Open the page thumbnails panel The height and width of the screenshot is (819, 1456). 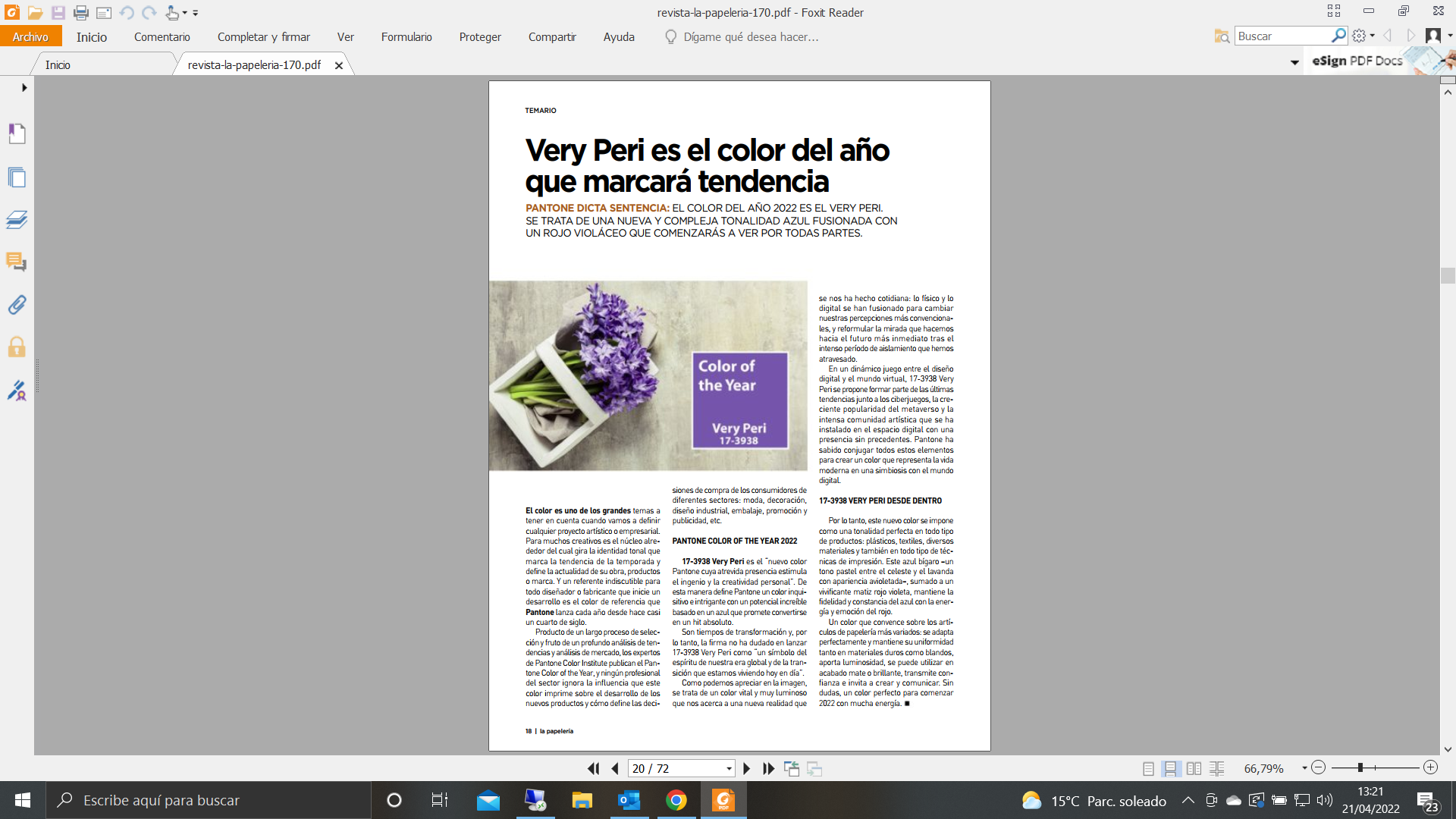coord(17,177)
